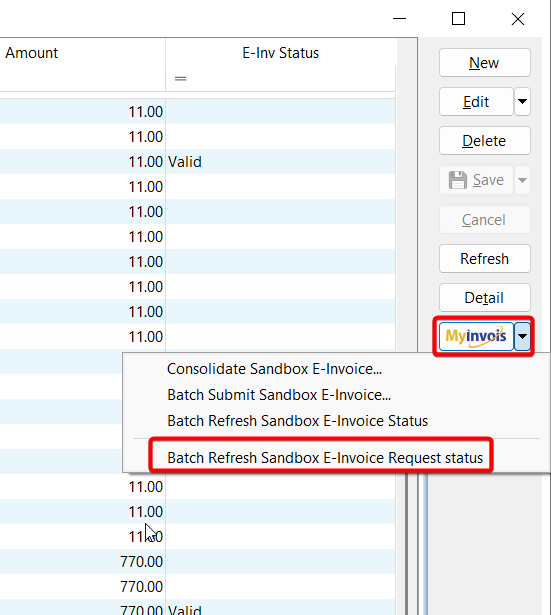Select Batch Submit Sandbox E-Invoice
The width and height of the screenshot is (551, 615).
click(279, 395)
